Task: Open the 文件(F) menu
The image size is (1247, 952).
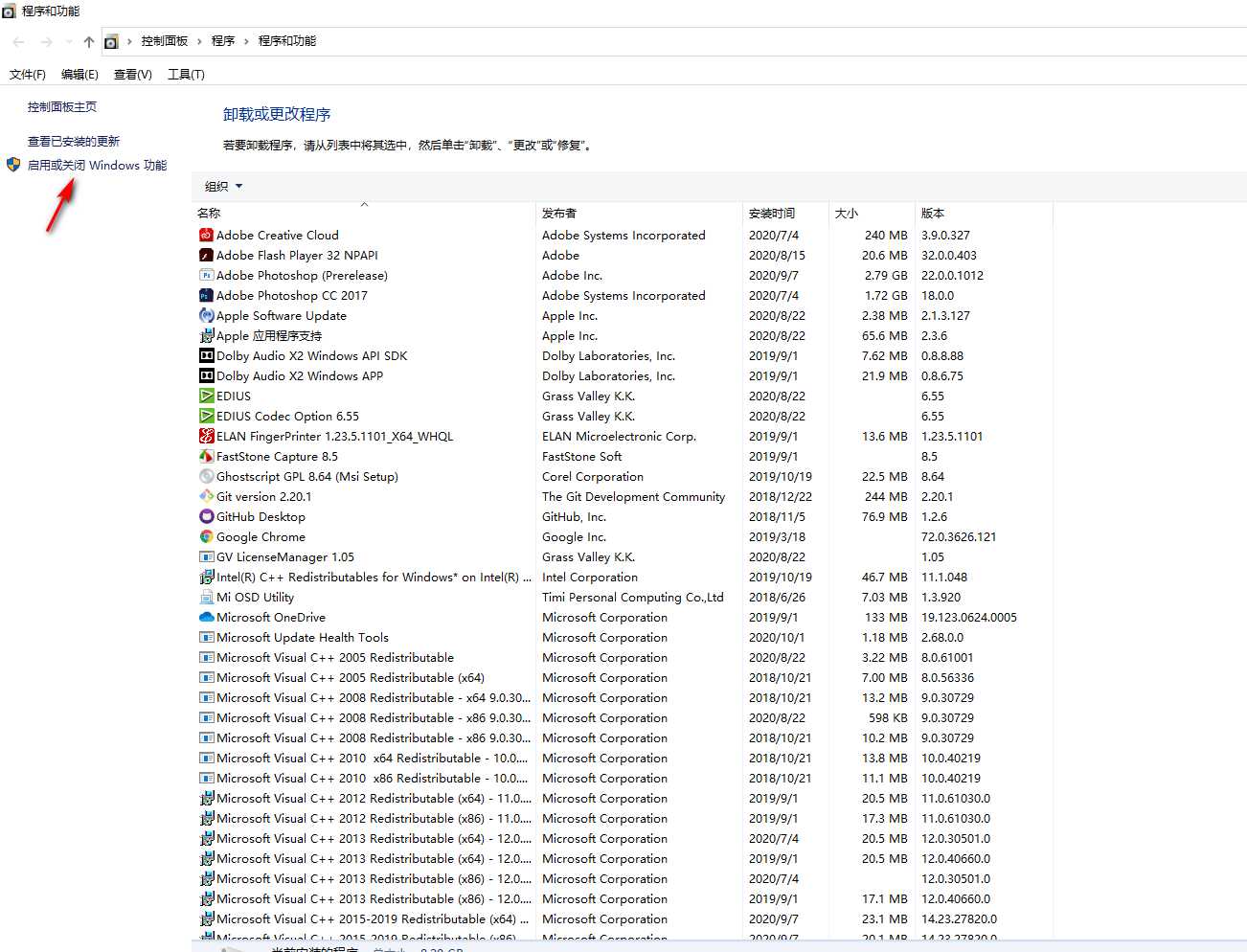Action: [27, 74]
